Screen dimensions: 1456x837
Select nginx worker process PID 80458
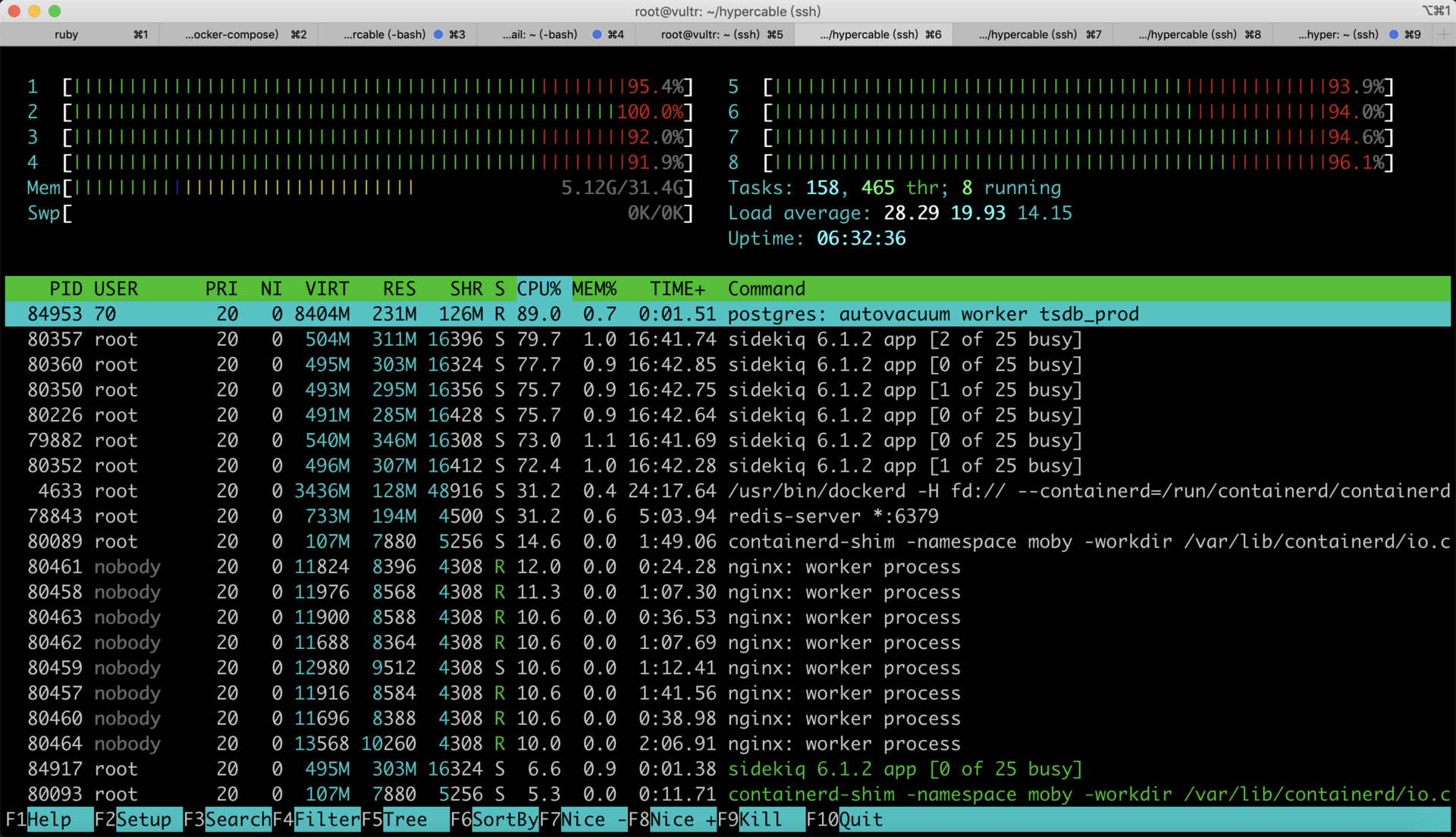(728, 592)
